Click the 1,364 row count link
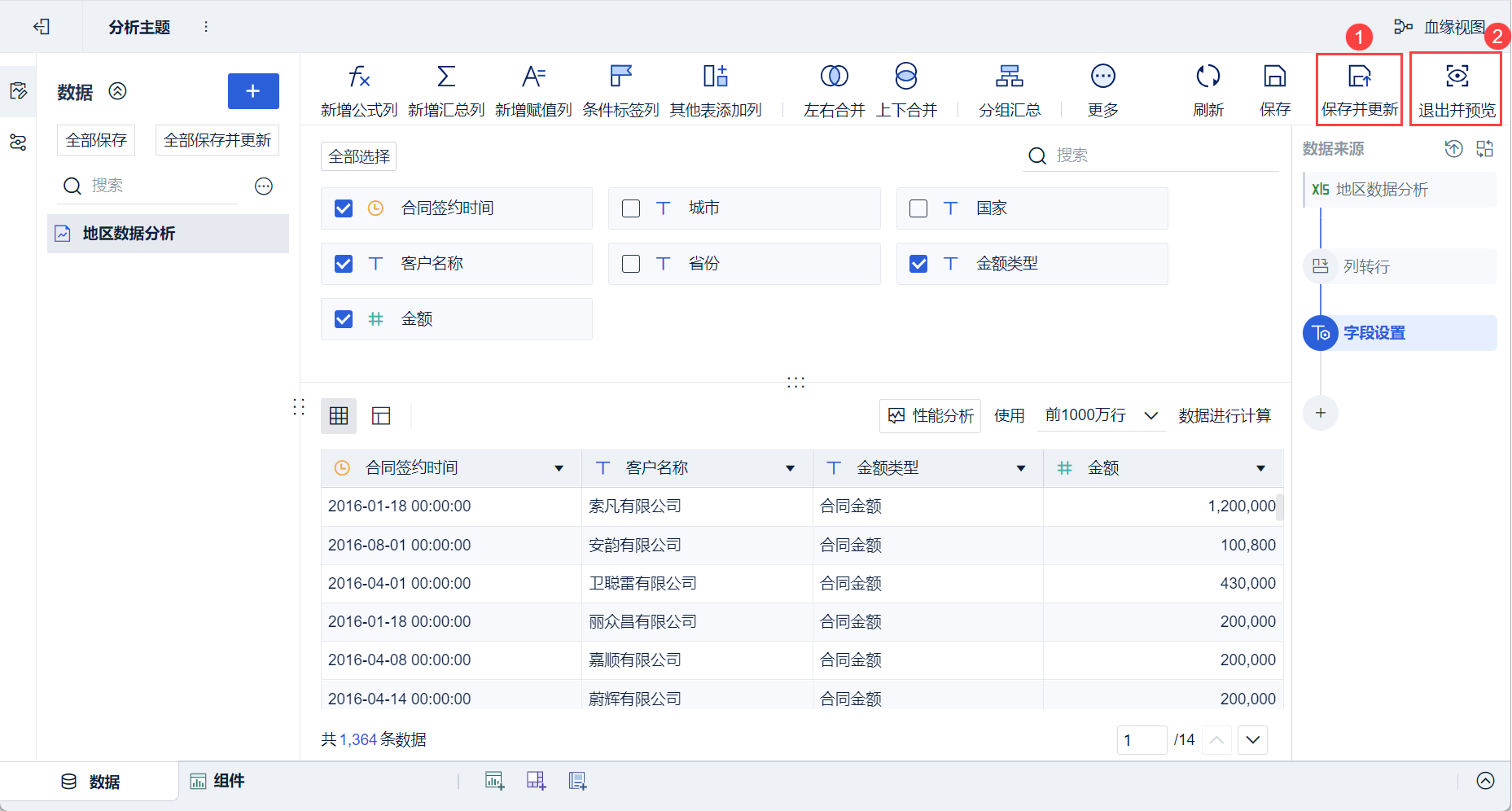Image resolution: width=1512 pixels, height=811 pixels. [358, 740]
